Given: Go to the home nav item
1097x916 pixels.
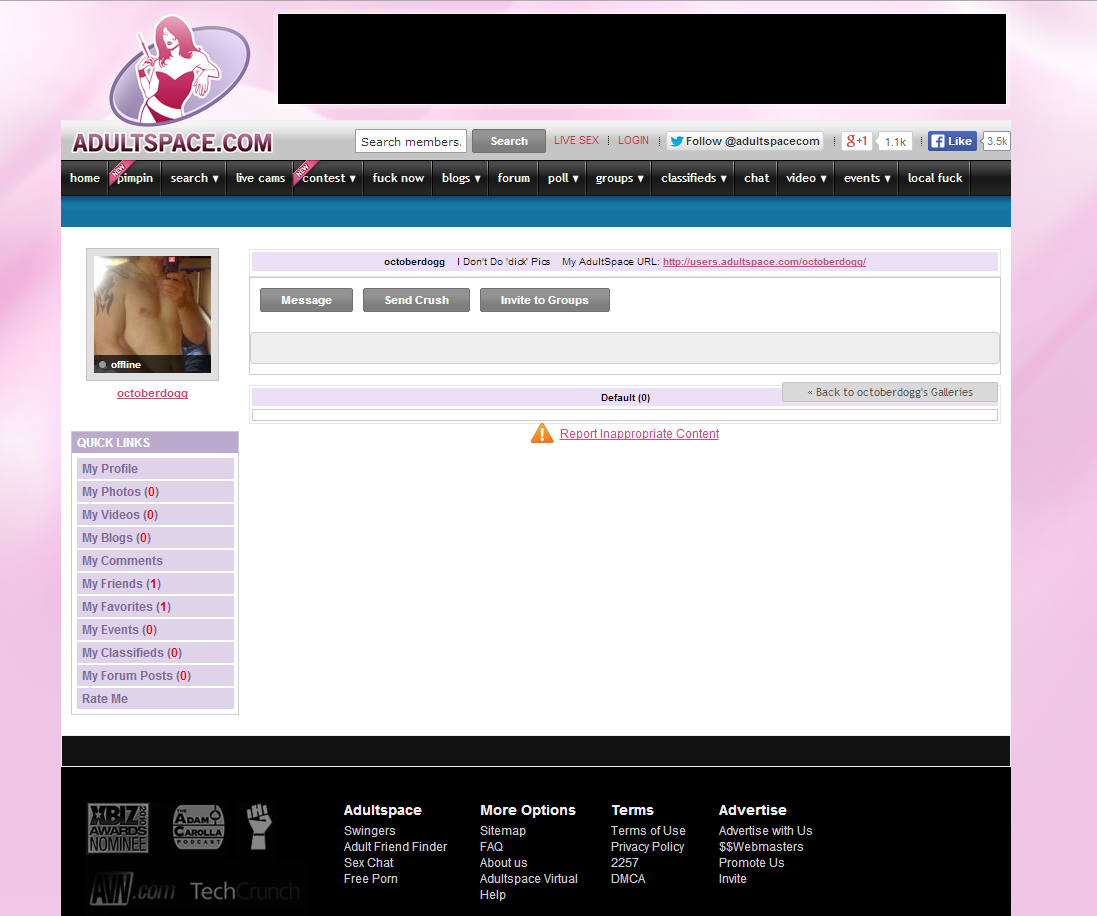Looking at the screenshot, I should tap(85, 178).
